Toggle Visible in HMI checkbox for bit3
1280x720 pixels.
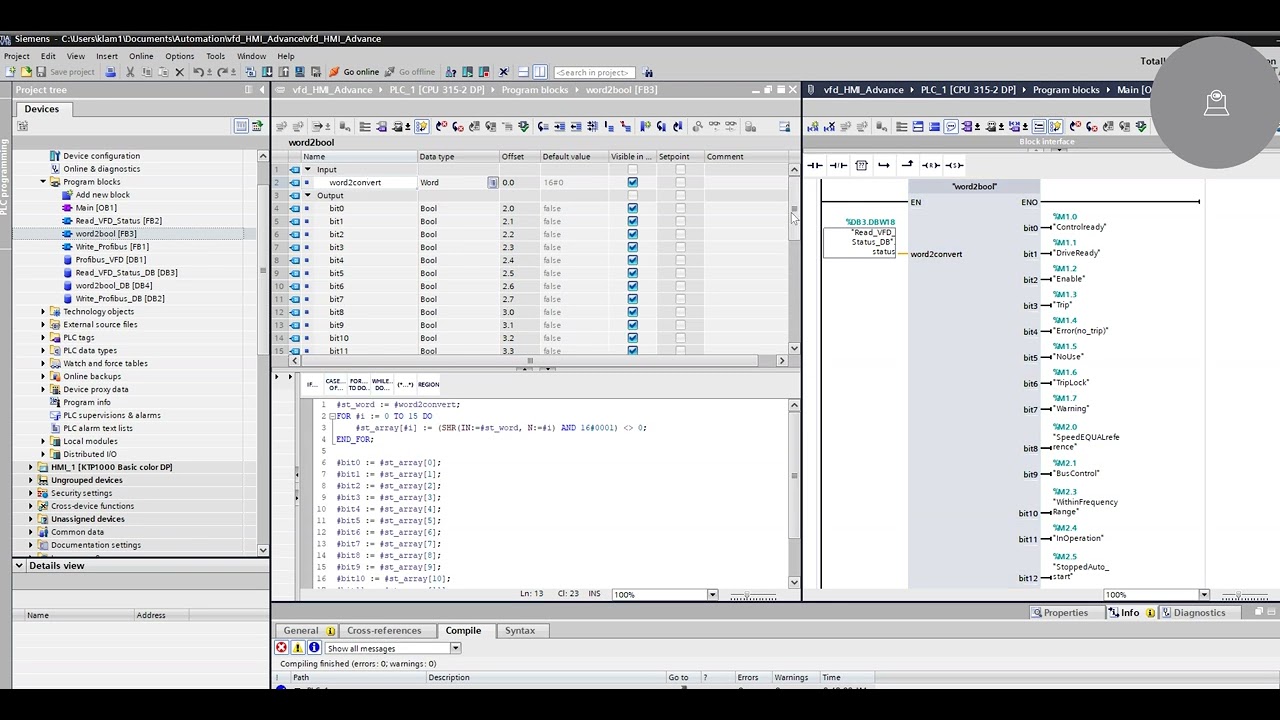click(632, 248)
